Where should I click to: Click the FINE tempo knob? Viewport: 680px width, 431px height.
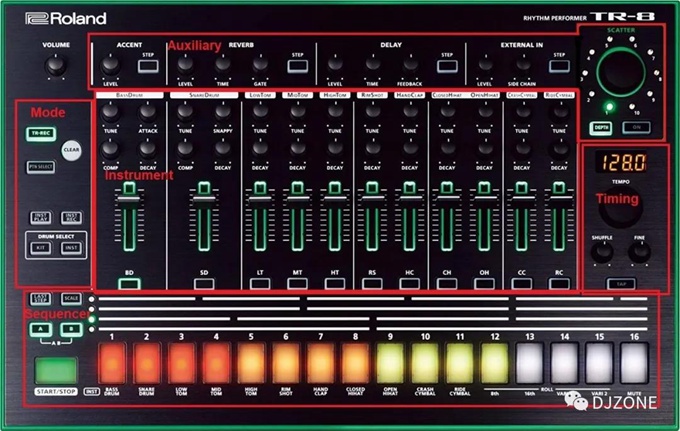point(640,252)
